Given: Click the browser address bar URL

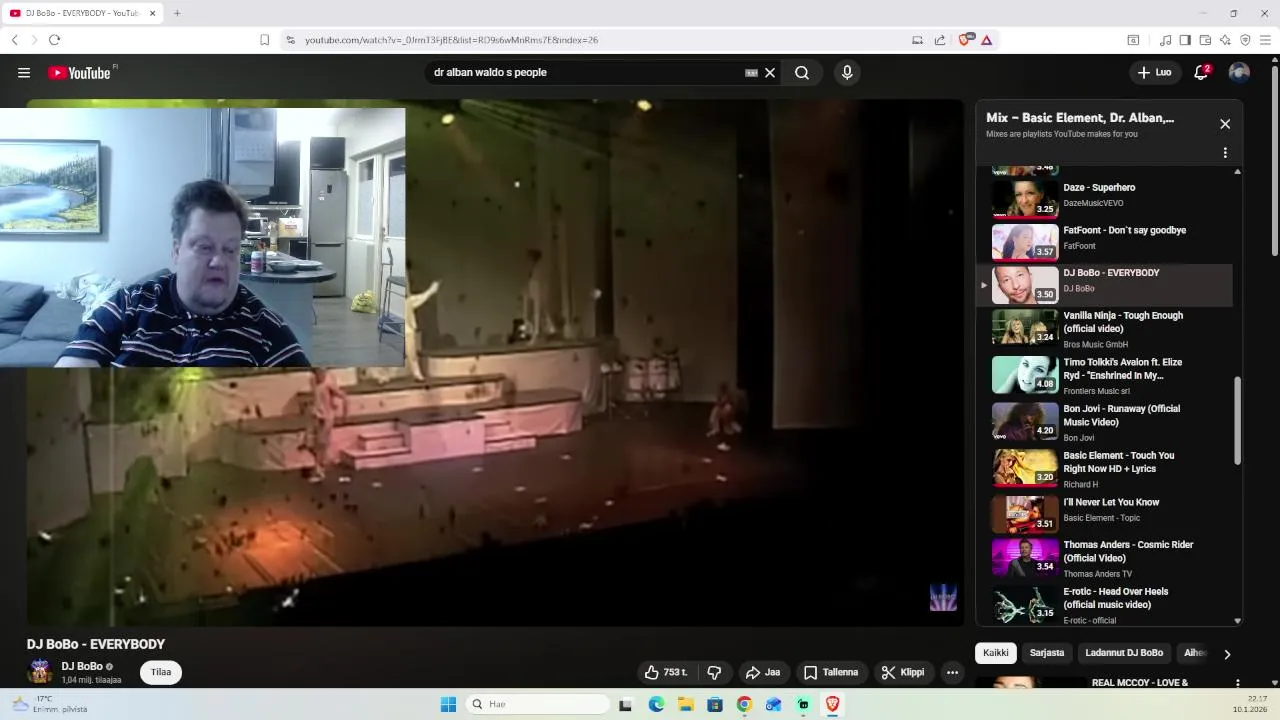Looking at the screenshot, I should (x=451, y=40).
